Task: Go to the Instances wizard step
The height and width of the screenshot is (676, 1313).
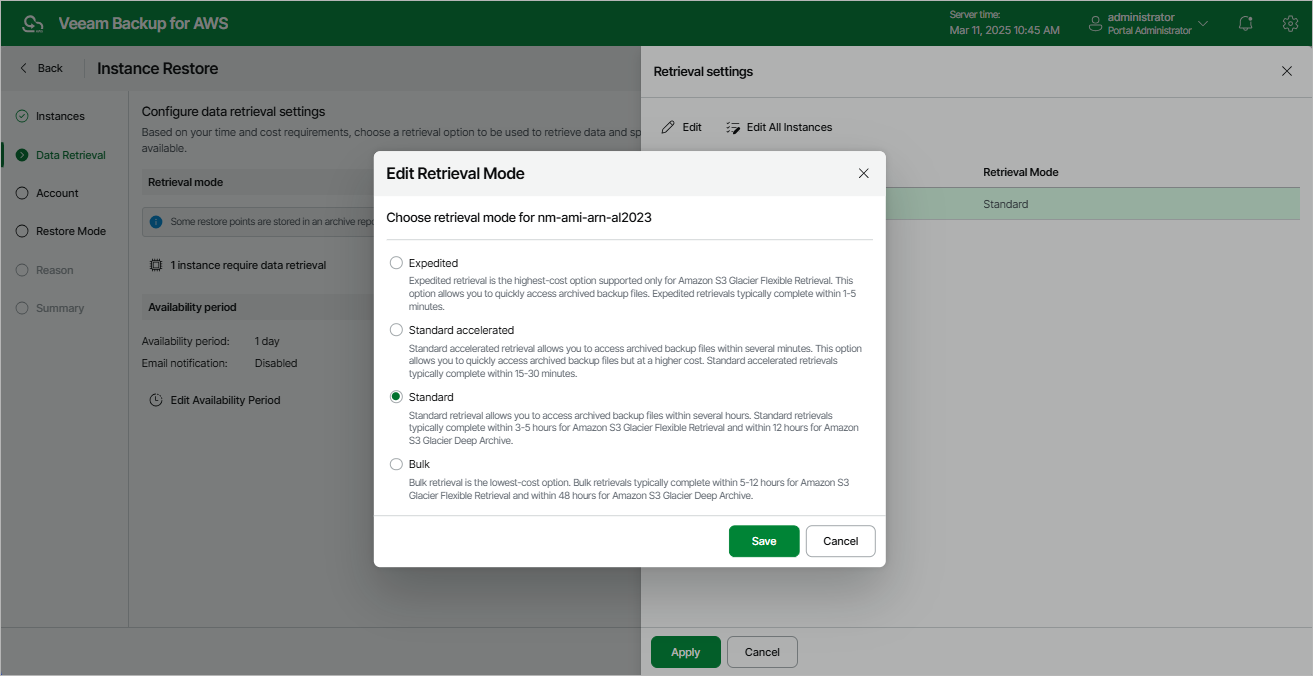Action: (60, 116)
